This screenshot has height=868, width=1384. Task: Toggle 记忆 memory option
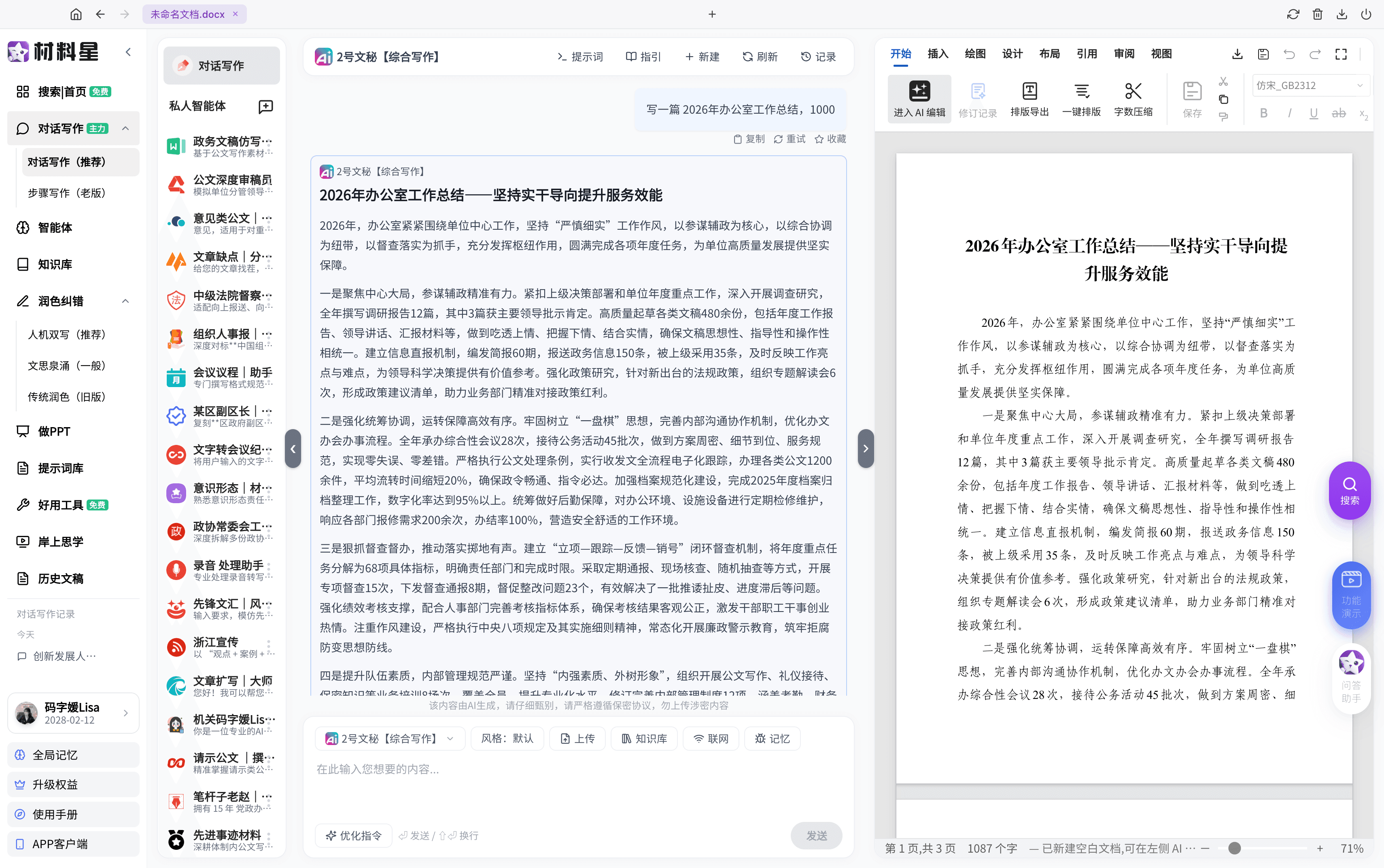point(773,738)
